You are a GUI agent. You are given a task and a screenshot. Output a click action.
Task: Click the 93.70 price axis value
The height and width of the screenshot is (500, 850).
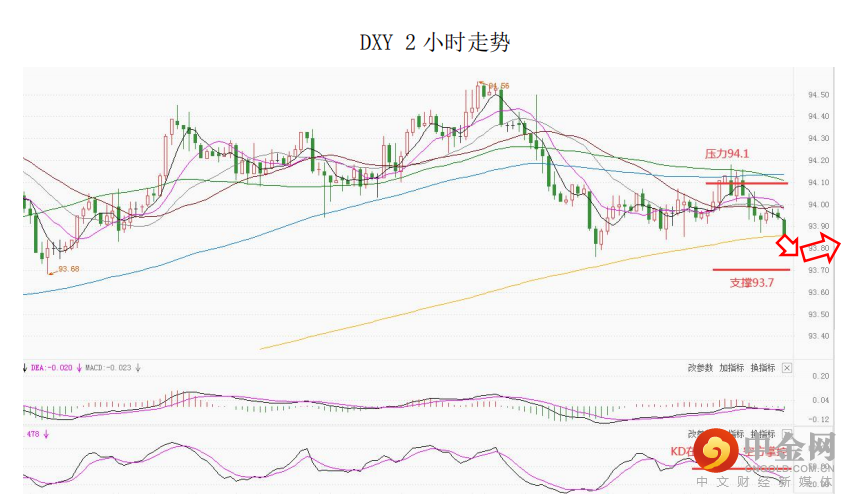pyautogui.click(x=818, y=270)
